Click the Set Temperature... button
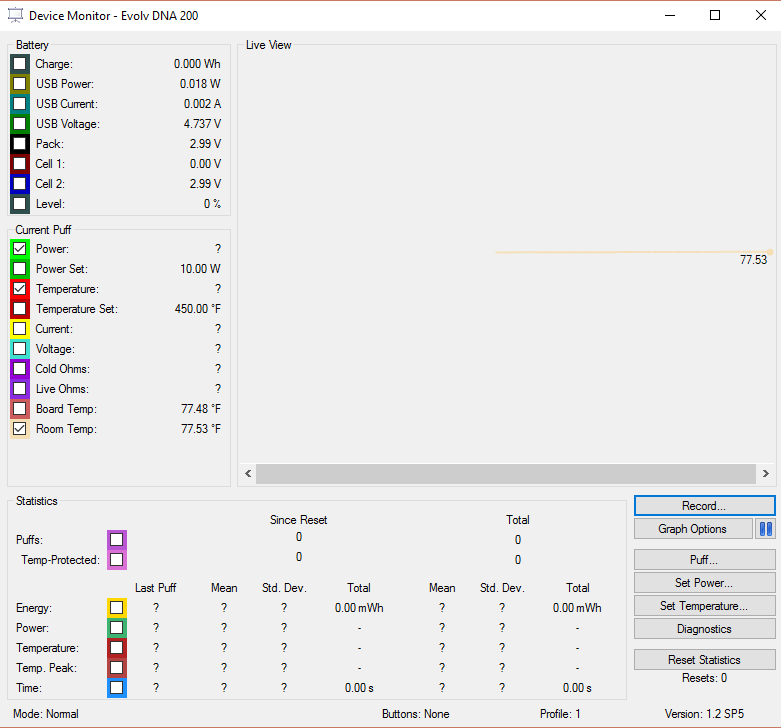The width and height of the screenshot is (781, 728). [704, 606]
